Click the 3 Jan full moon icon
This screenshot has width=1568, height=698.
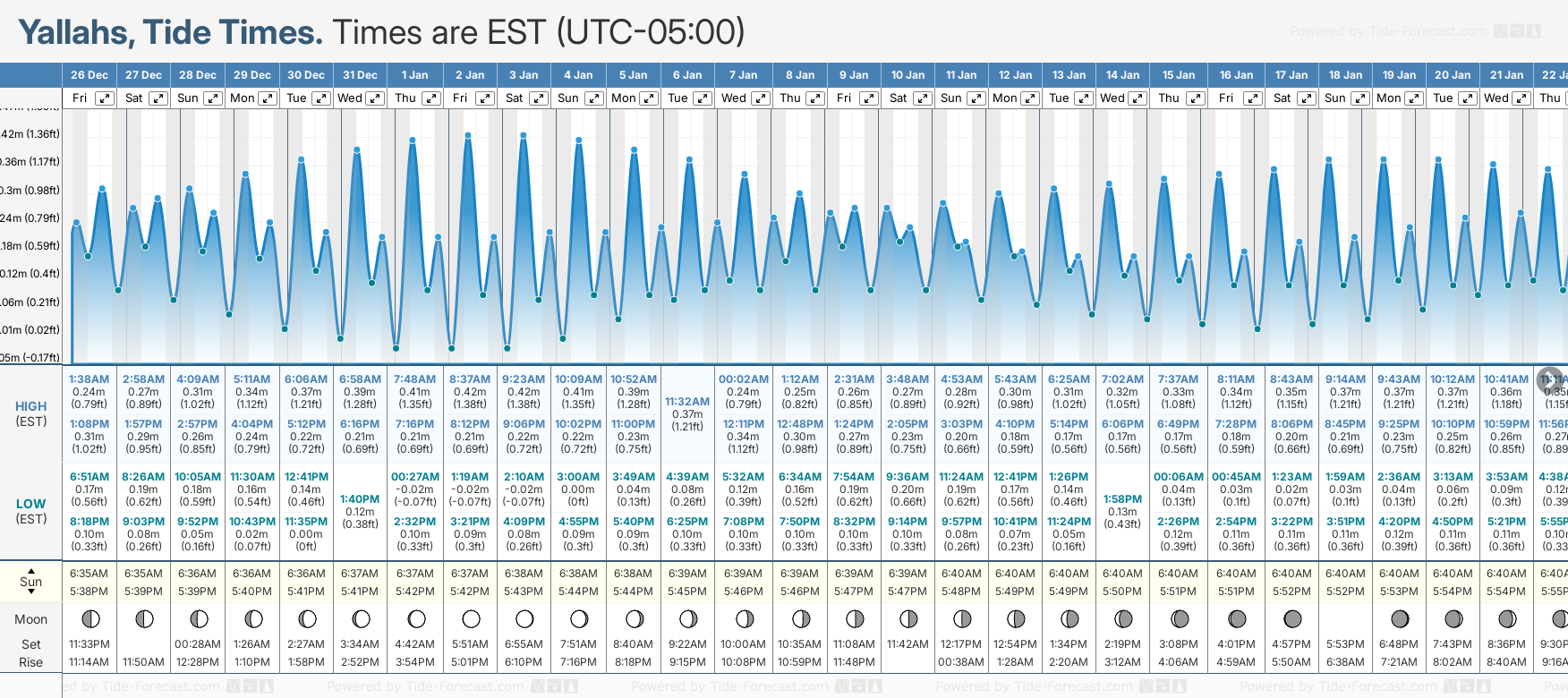pos(524,618)
